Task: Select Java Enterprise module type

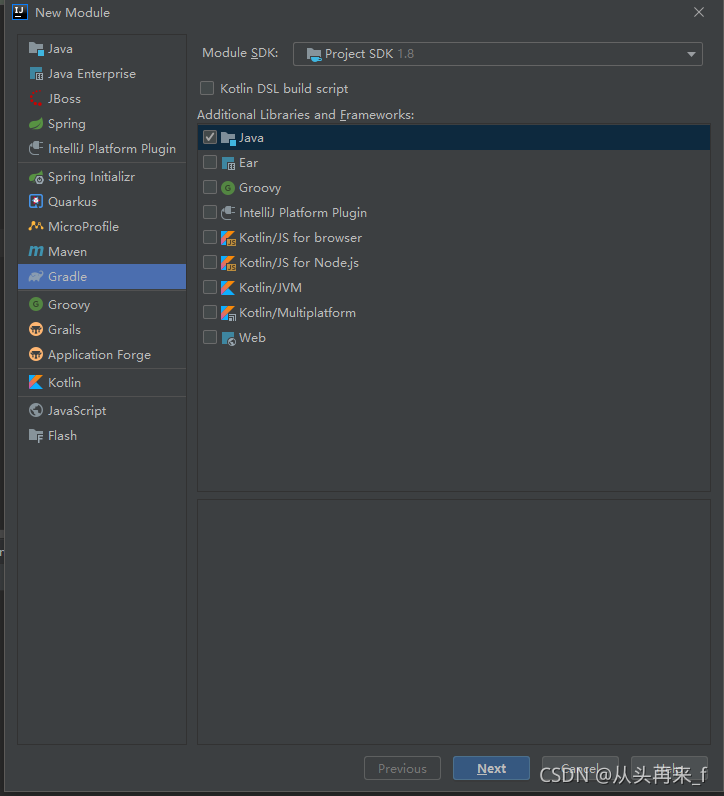Action: (102, 74)
